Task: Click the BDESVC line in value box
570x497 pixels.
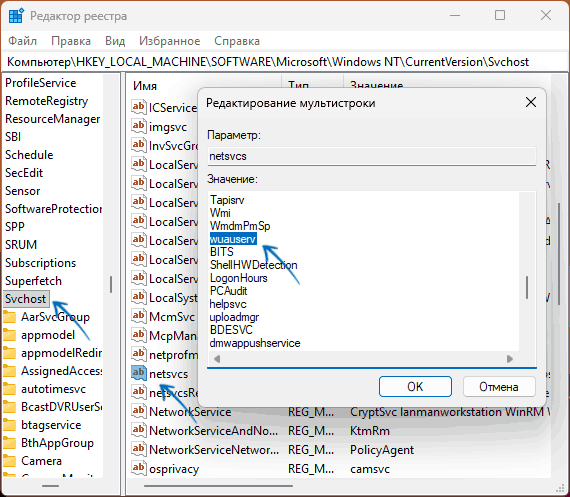Action: [x=231, y=330]
